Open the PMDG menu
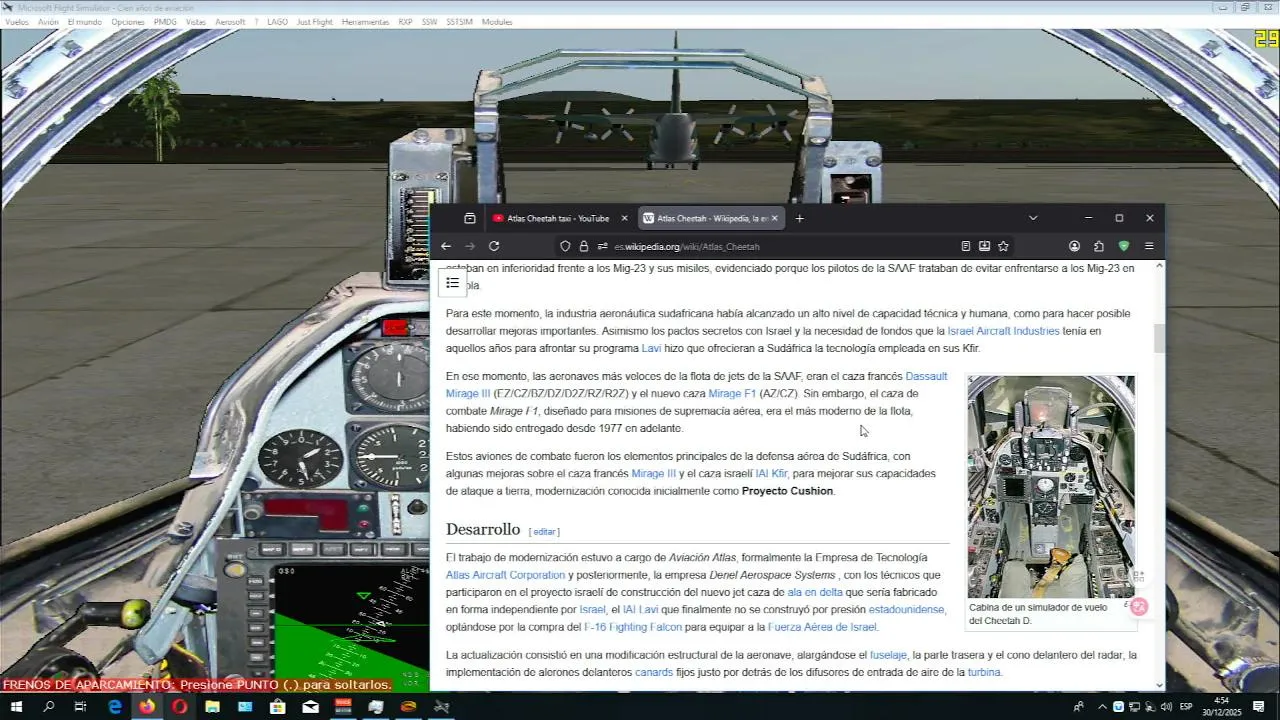This screenshot has width=1280, height=720. (165, 22)
